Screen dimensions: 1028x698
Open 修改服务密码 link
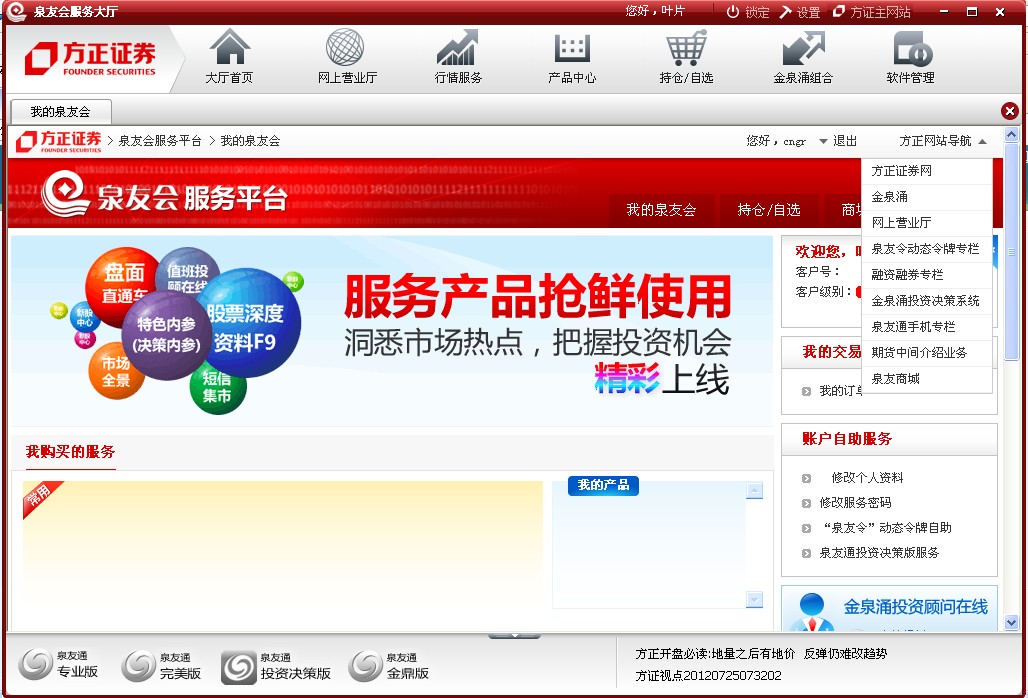[855, 503]
